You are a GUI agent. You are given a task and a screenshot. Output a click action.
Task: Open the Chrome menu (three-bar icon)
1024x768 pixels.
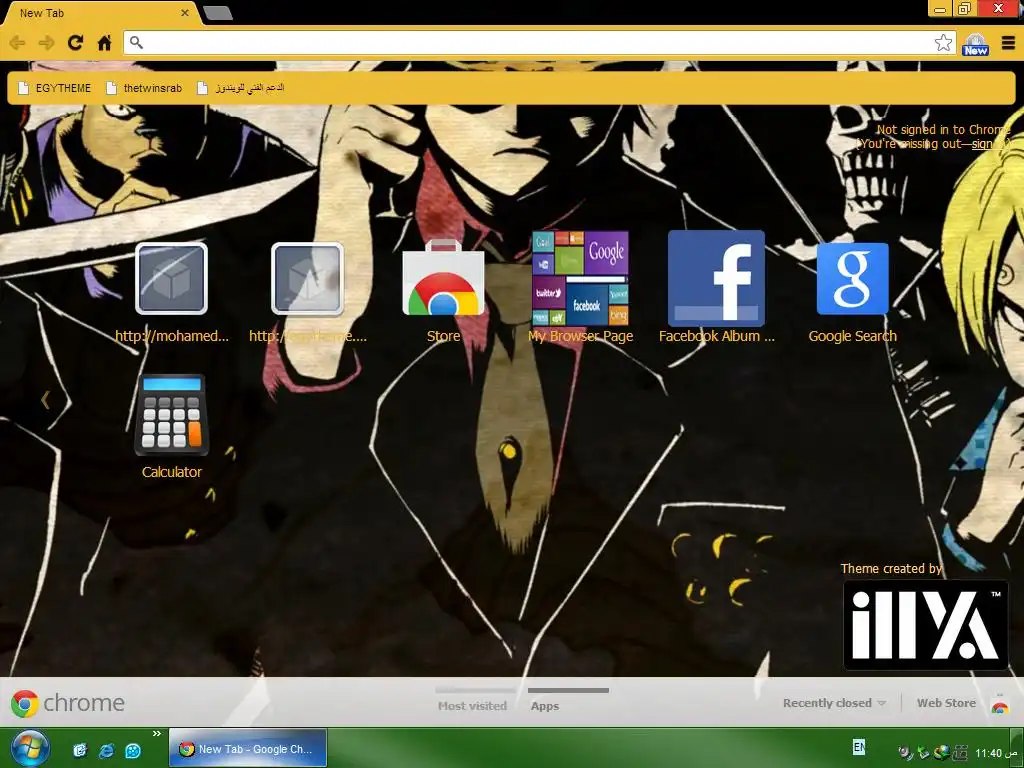coord(1008,43)
